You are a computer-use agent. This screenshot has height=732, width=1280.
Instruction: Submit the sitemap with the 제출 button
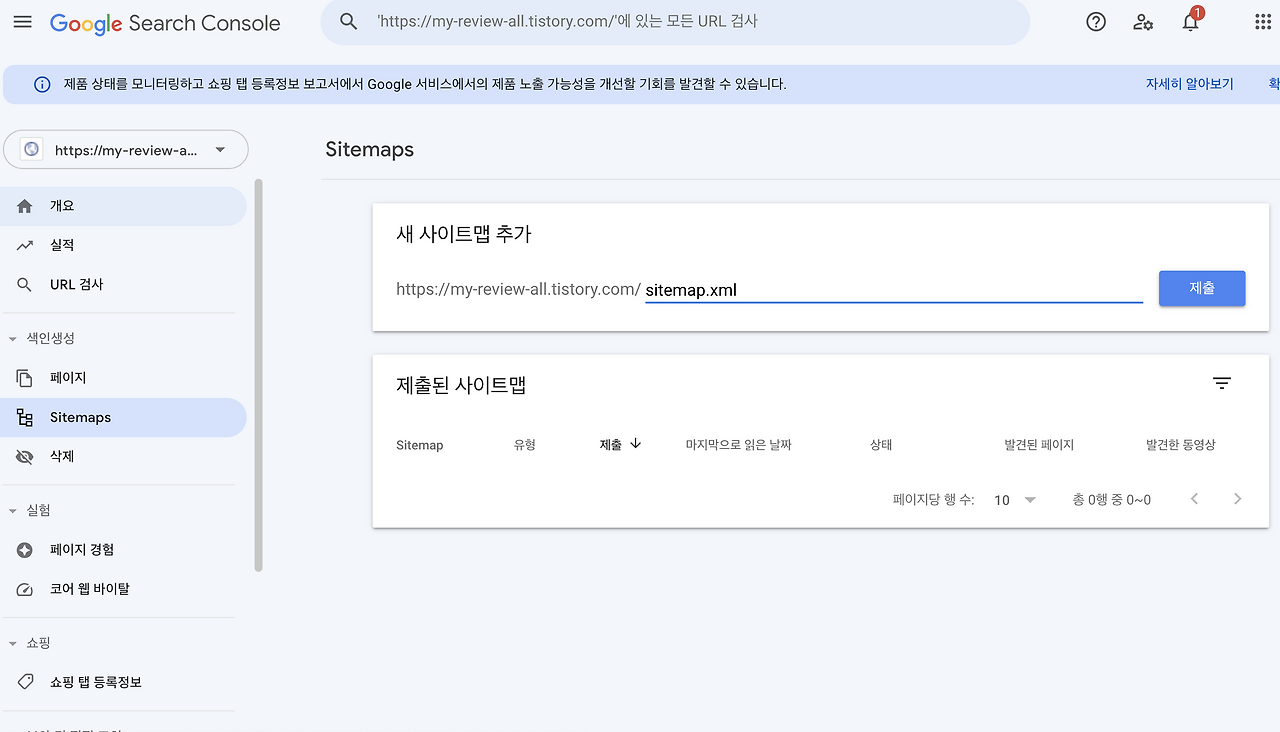pos(1201,288)
